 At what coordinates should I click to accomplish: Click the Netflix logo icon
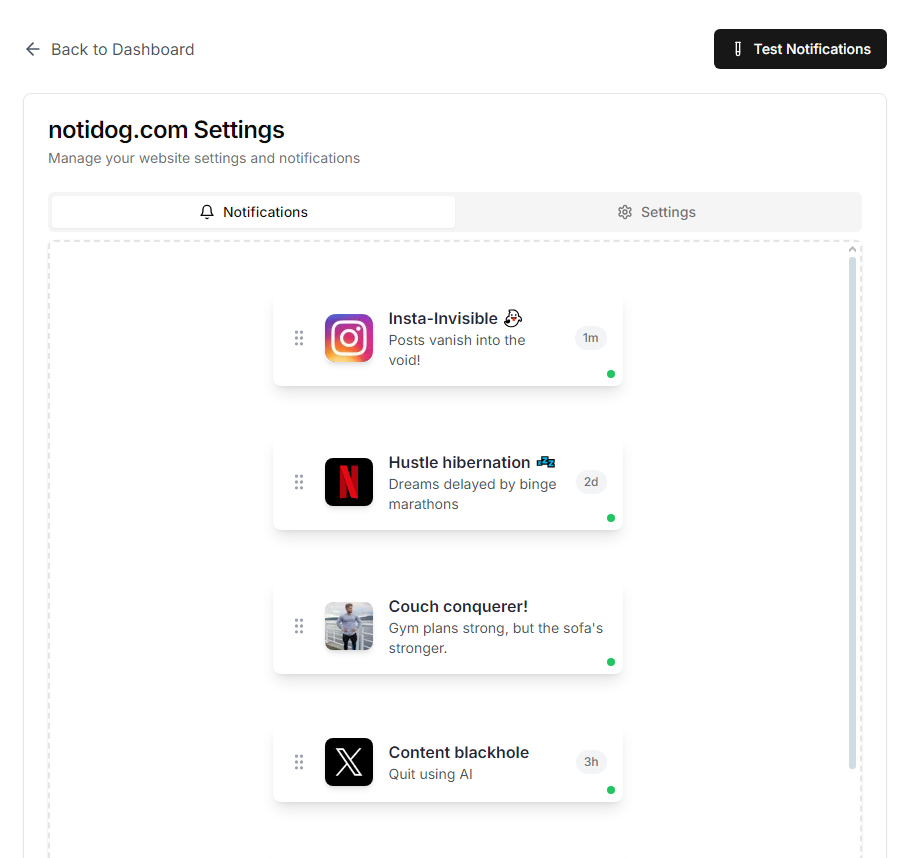pyautogui.click(x=349, y=482)
